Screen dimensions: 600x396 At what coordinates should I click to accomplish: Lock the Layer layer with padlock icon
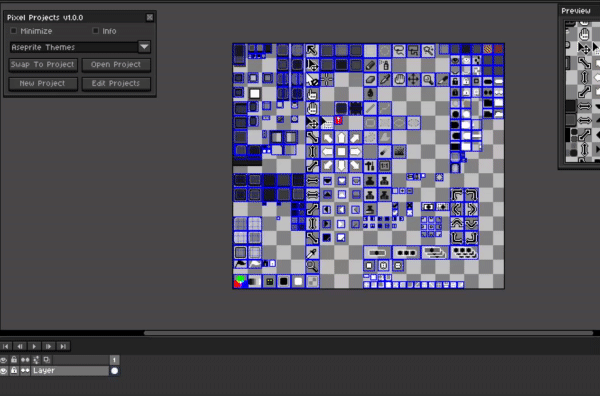(14, 371)
